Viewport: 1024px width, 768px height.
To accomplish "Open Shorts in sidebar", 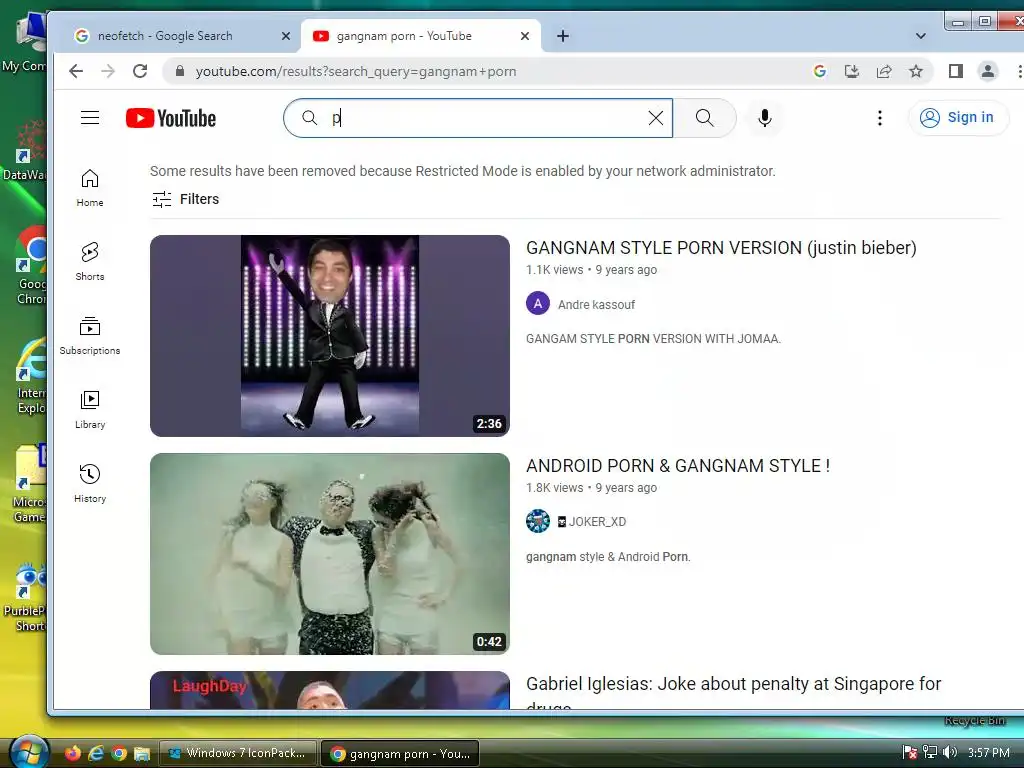I will click(x=90, y=262).
